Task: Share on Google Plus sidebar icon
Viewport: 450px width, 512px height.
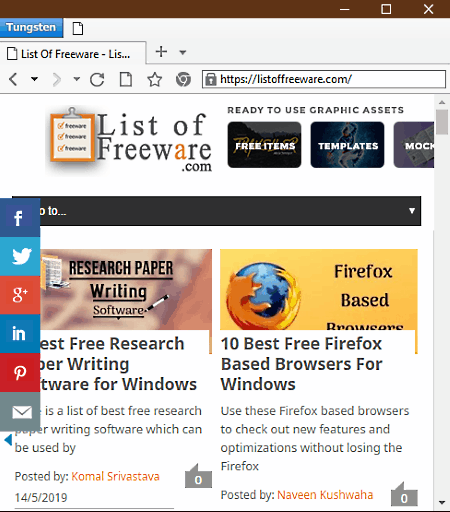Action: tap(19, 295)
